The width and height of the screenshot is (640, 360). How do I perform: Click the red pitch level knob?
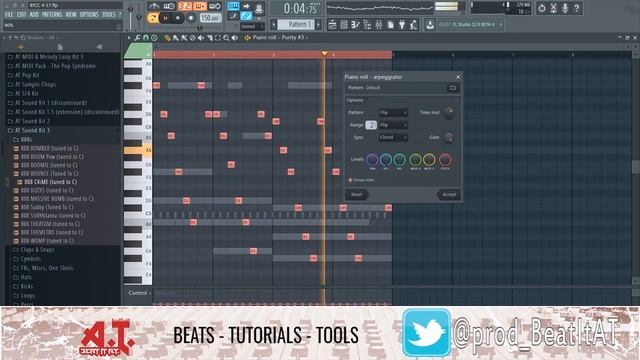tap(445, 160)
